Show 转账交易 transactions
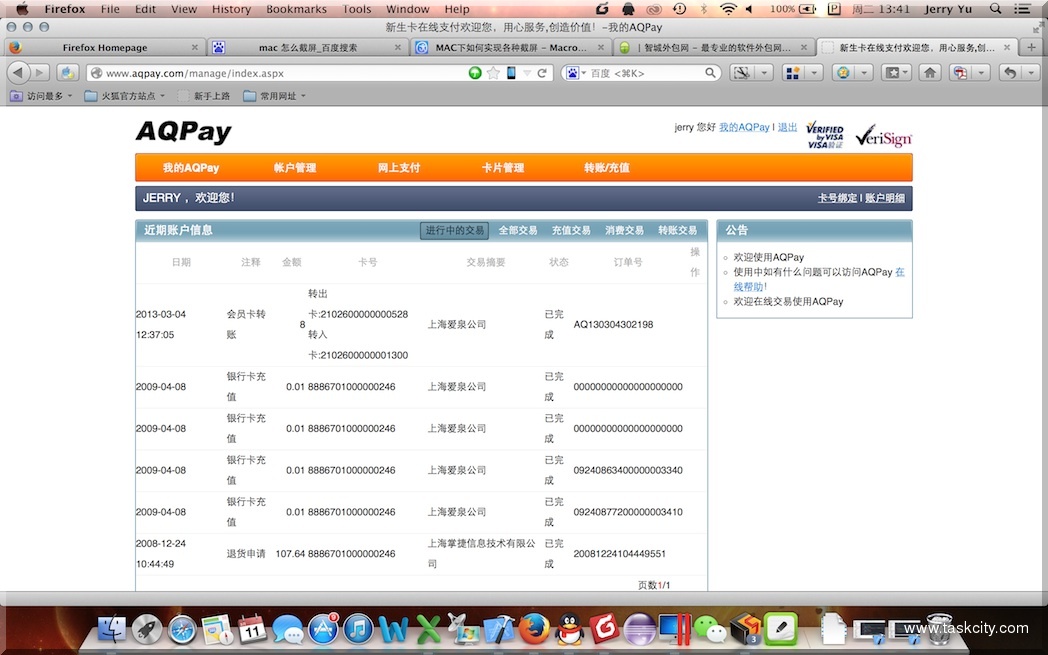The height and width of the screenshot is (655, 1048). pos(677,230)
